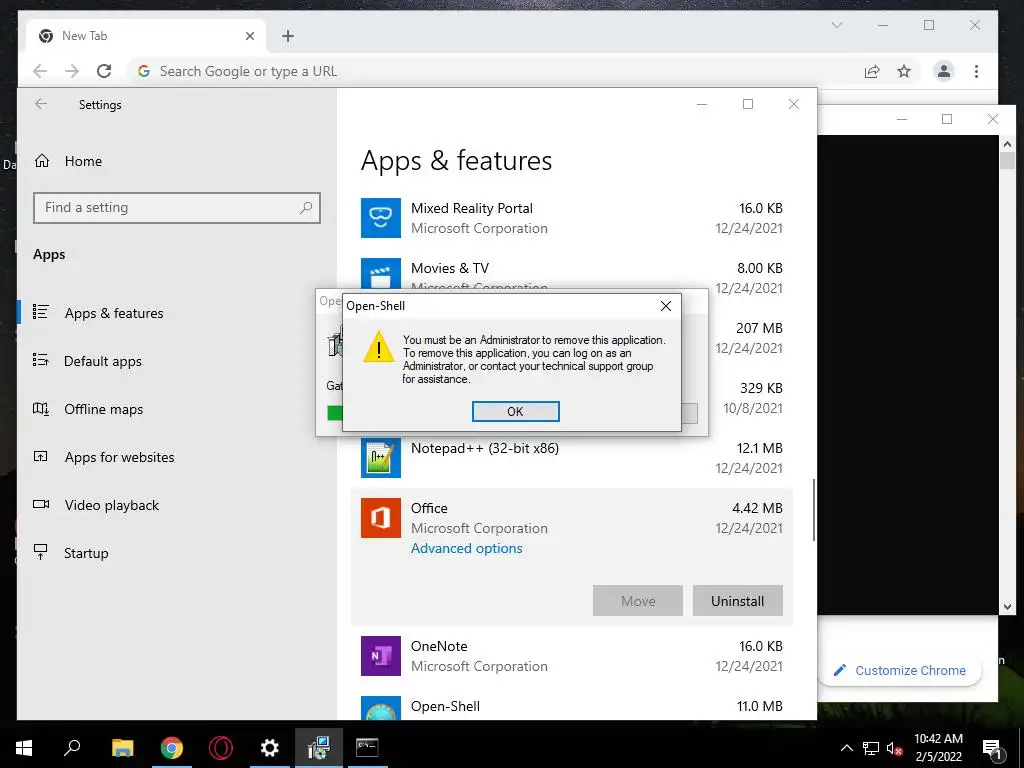Click the Apps & features list icon
1024x768 pixels.
tap(41, 312)
